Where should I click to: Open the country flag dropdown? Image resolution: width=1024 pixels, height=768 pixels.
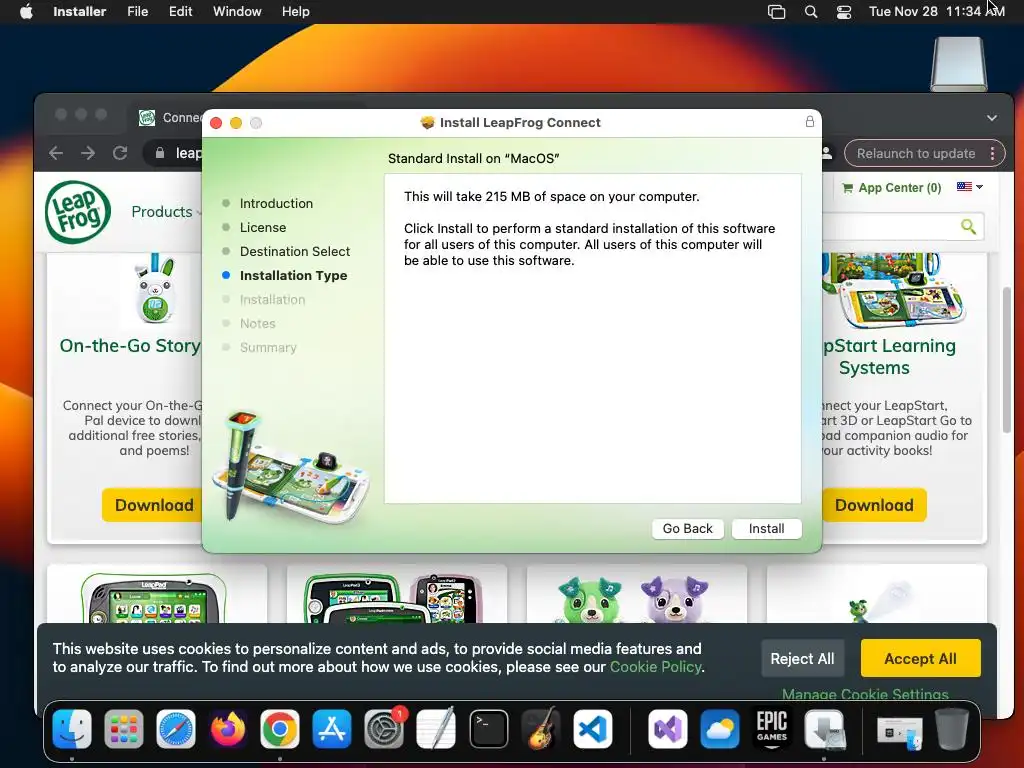[x=969, y=187]
